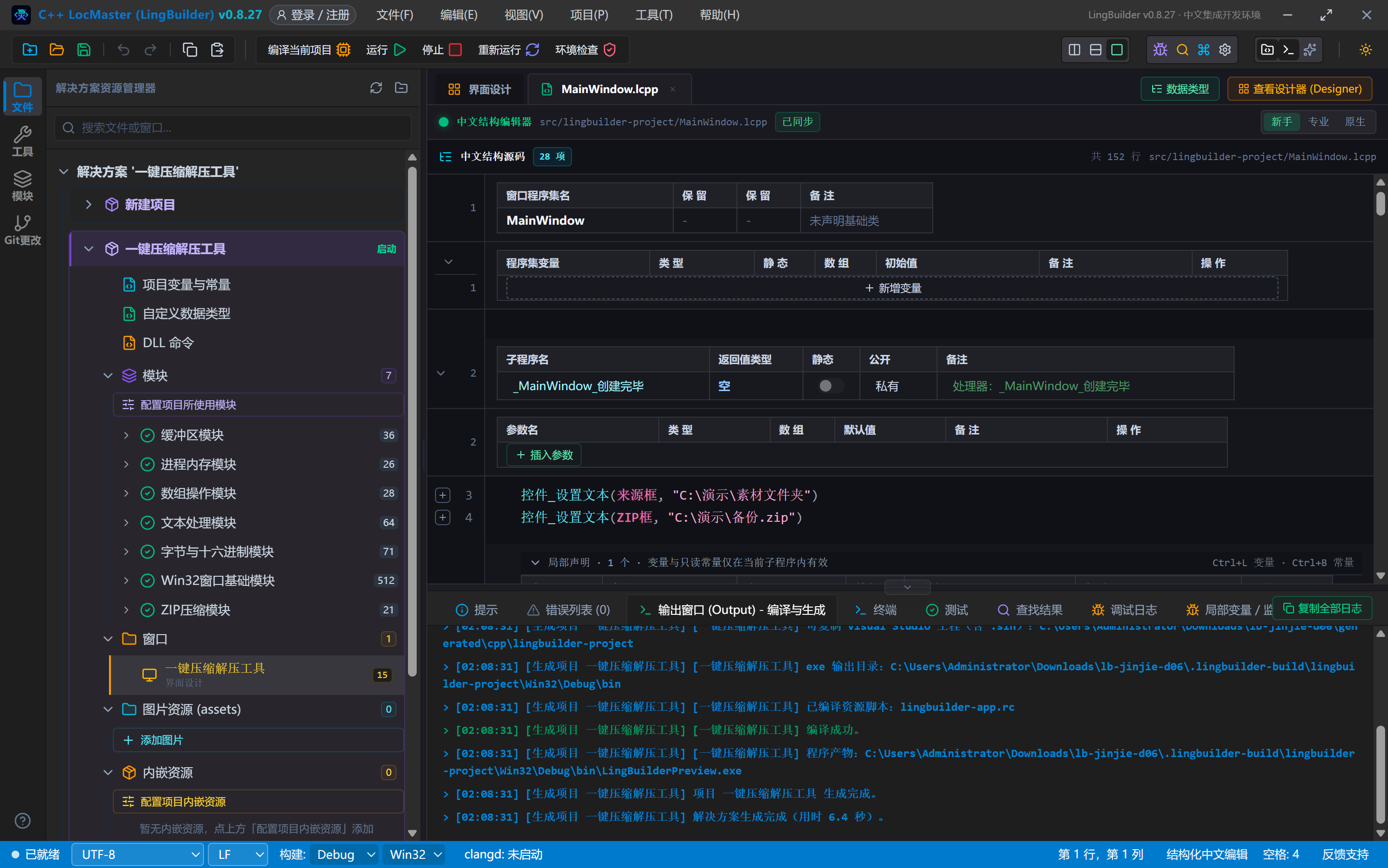
Task: Select the 原生 editing mode
Action: coord(1355,122)
